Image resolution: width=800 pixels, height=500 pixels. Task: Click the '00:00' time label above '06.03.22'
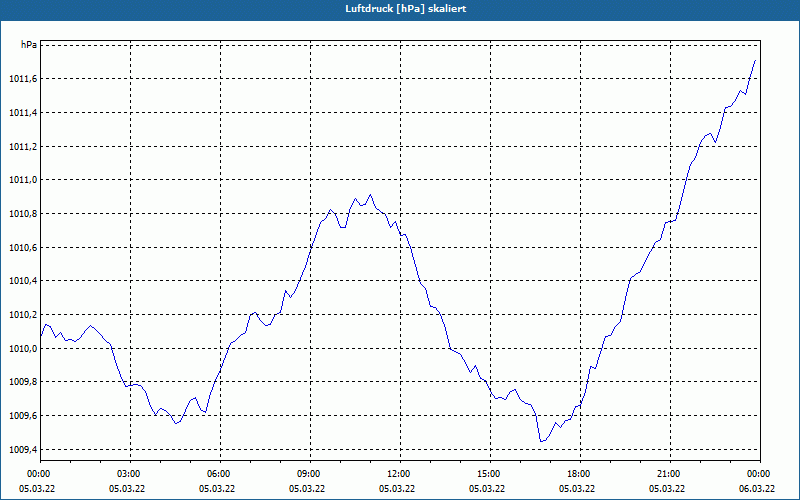[x=757, y=474]
